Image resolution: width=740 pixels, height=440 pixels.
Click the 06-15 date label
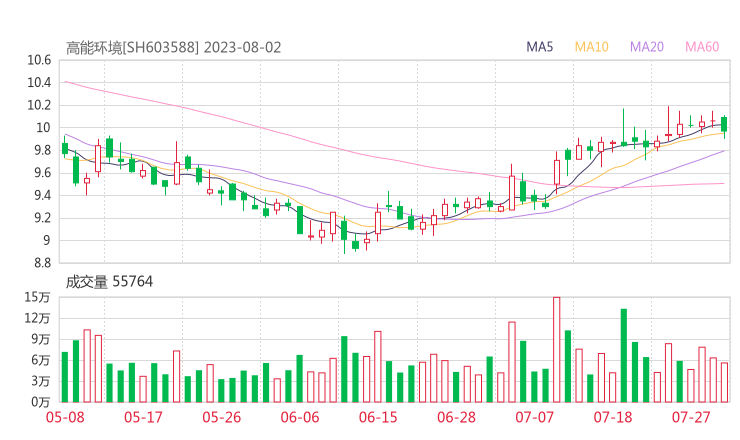[x=378, y=417]
